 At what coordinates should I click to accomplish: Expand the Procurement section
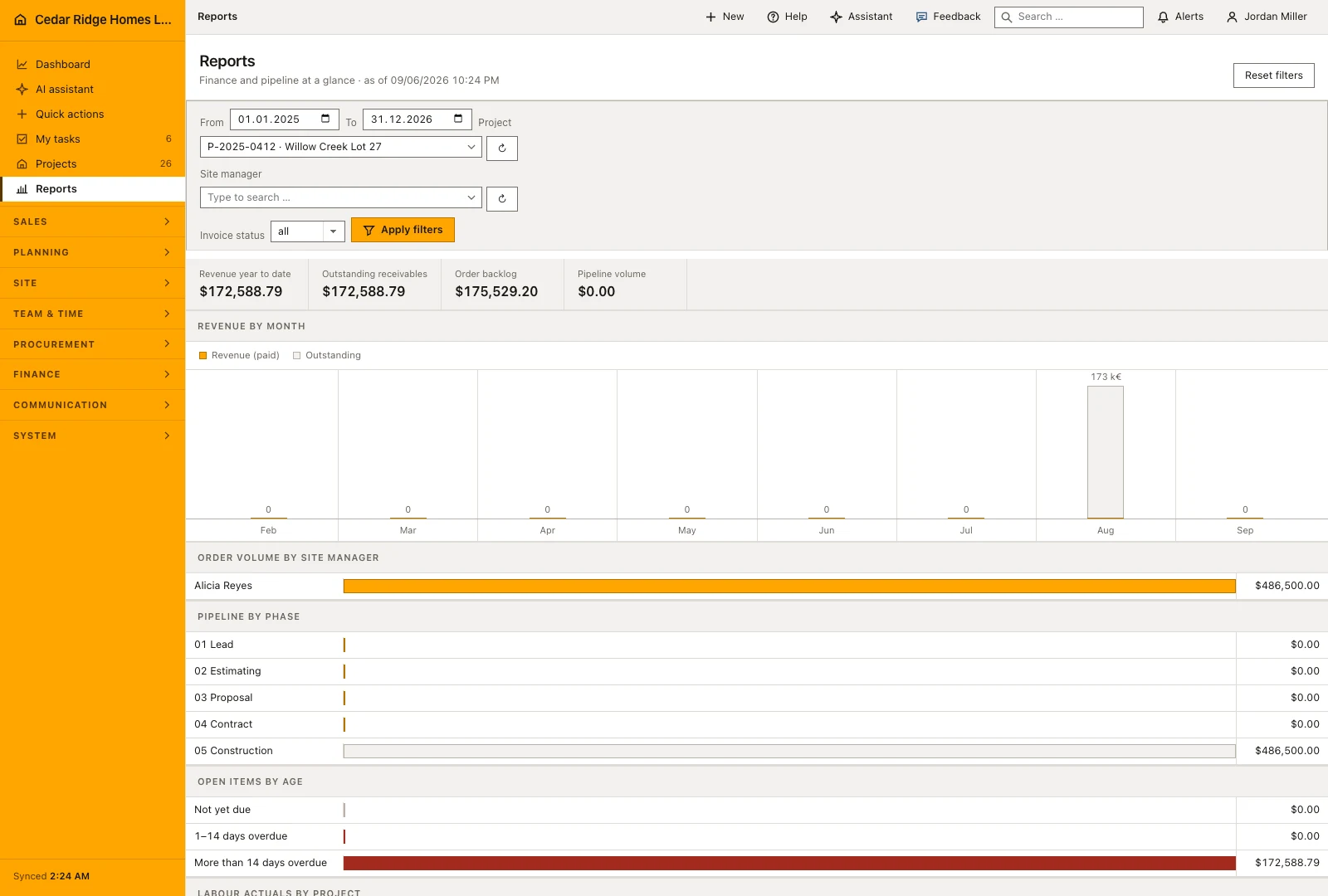[x=92, y=344]
